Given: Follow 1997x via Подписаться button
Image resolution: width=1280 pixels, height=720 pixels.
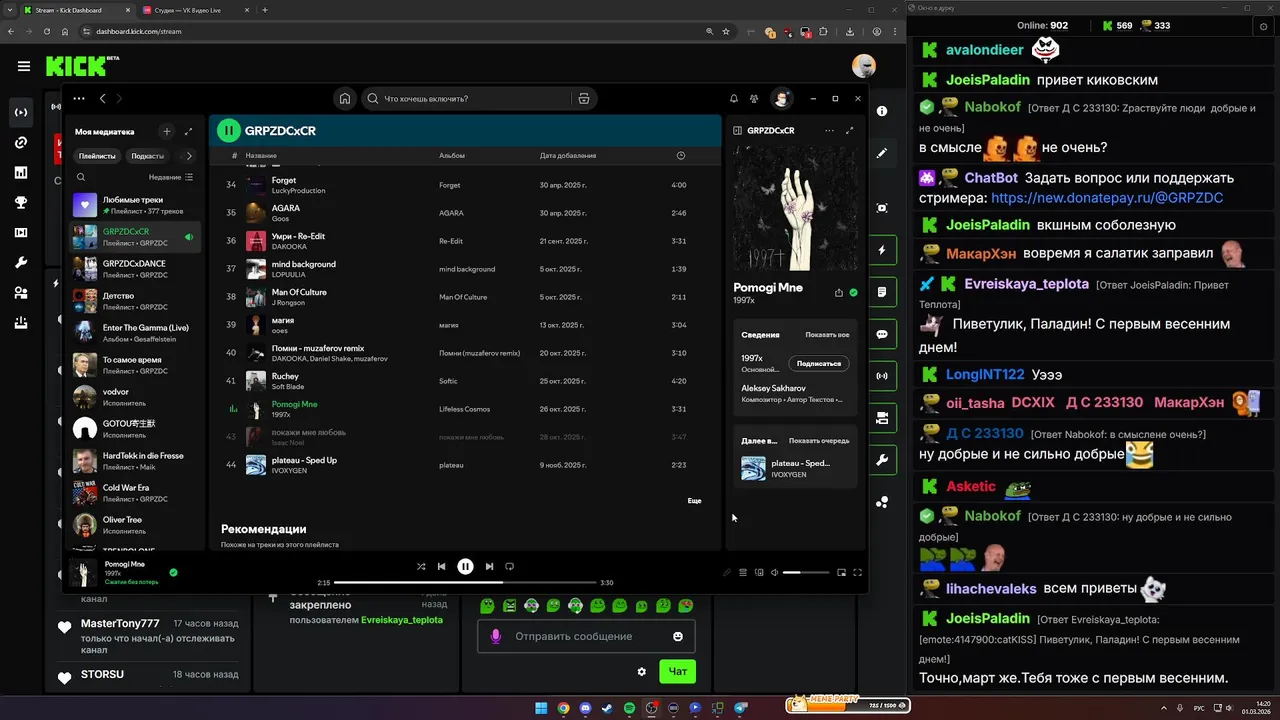Looking at the screenshot, I should [x=819, y=363].
